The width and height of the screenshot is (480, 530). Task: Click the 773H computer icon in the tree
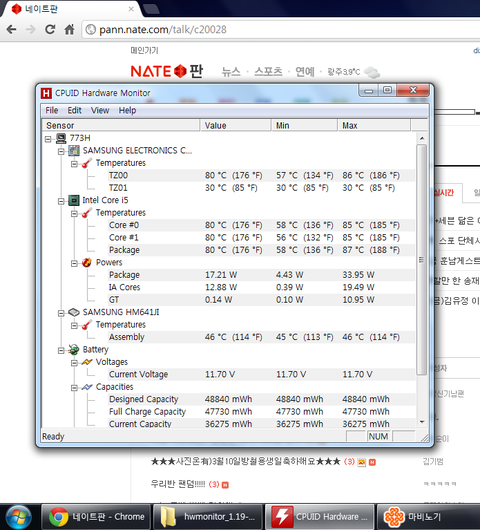click(x=61, y=138)
